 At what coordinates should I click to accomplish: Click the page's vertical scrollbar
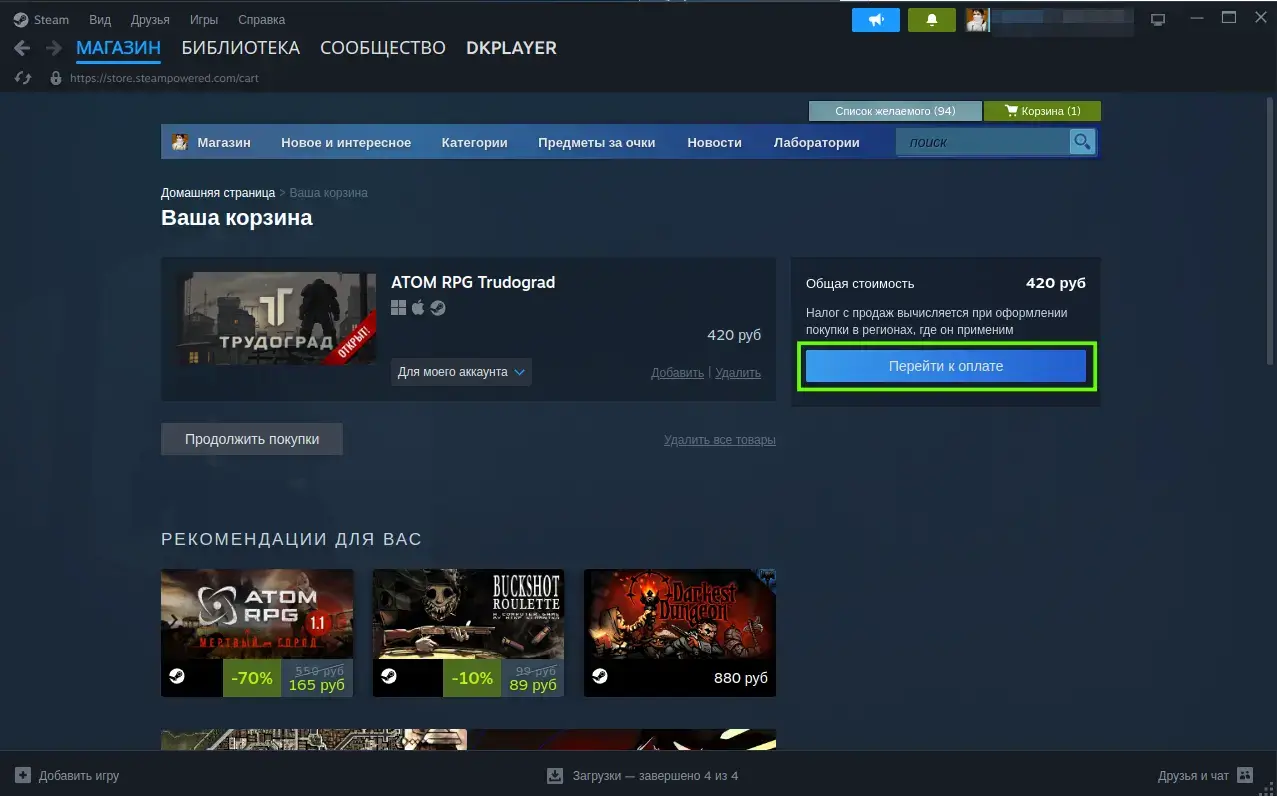click(1270, 230)
